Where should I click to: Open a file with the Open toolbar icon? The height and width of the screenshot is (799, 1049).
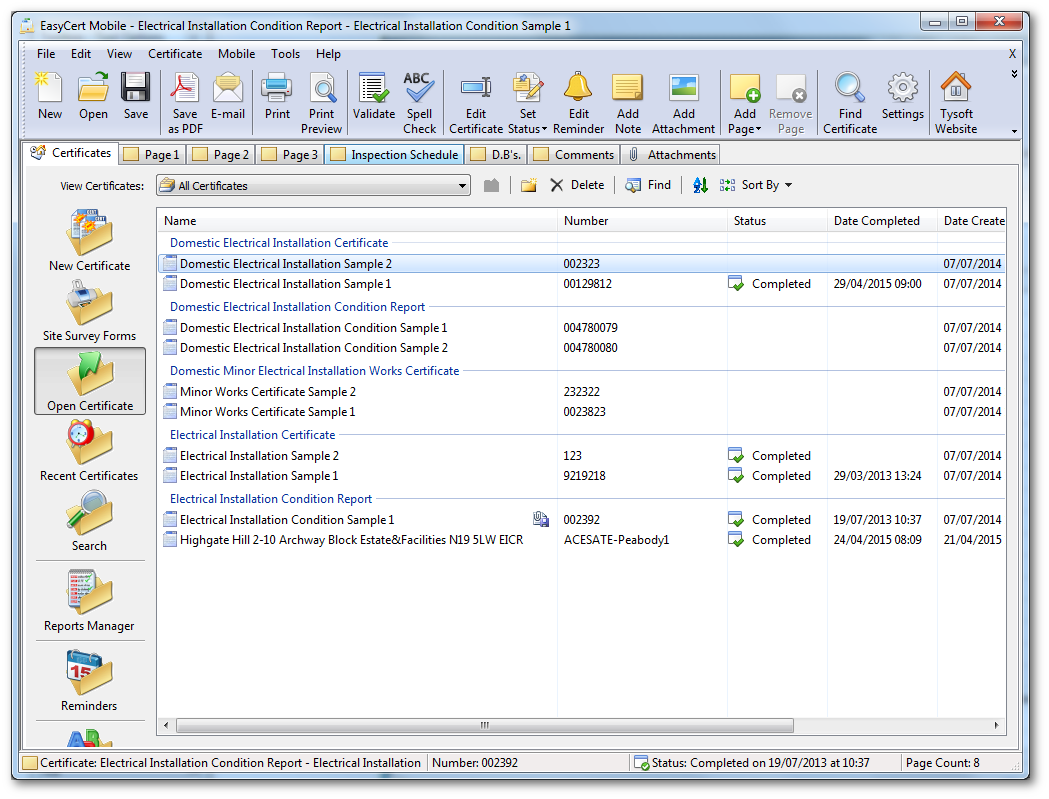click(x=93, y=96)
